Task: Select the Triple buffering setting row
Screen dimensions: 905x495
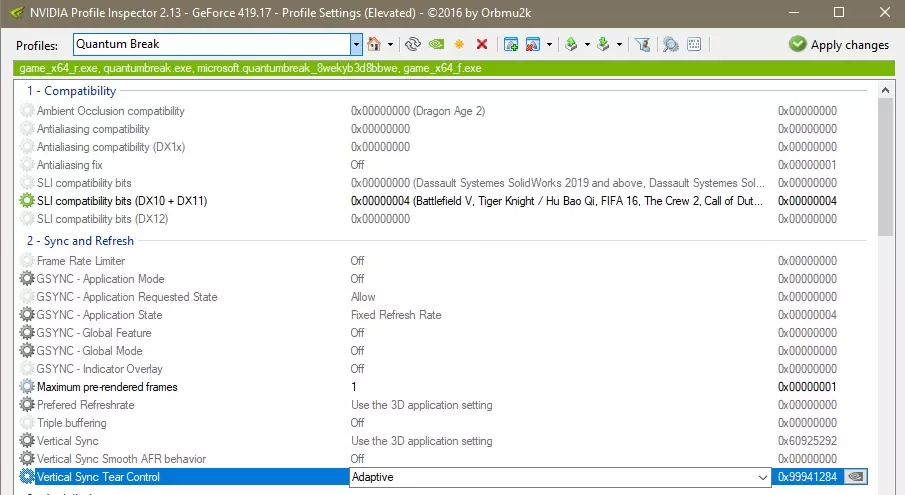Action: (x=443, y=423)
